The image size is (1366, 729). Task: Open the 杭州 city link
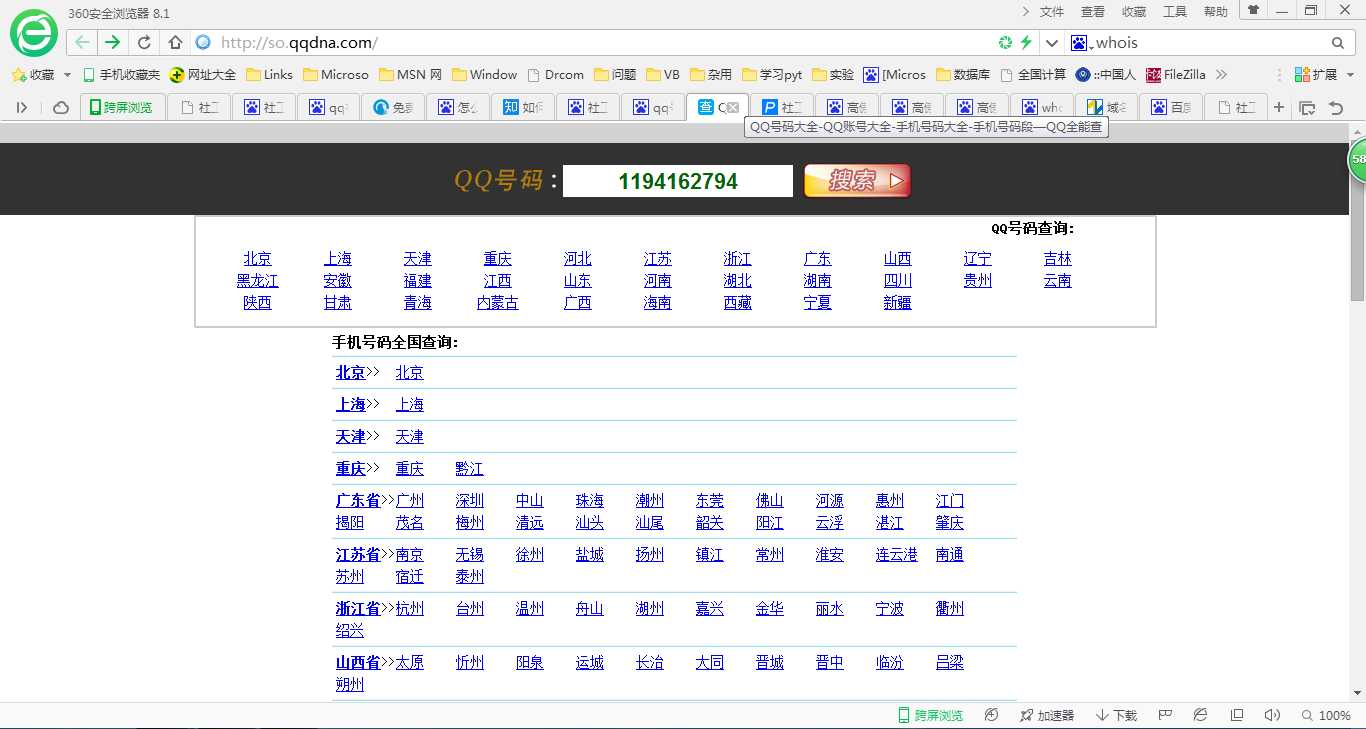pyautogui.click(x=410, y=609)
